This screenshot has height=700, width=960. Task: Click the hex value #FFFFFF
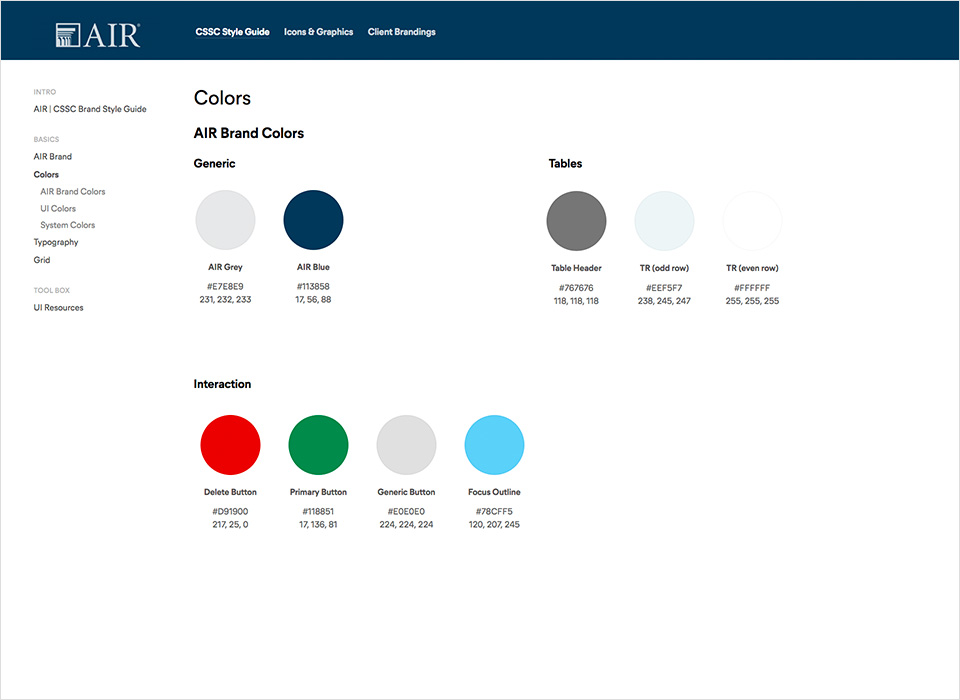tap(752, 288)
